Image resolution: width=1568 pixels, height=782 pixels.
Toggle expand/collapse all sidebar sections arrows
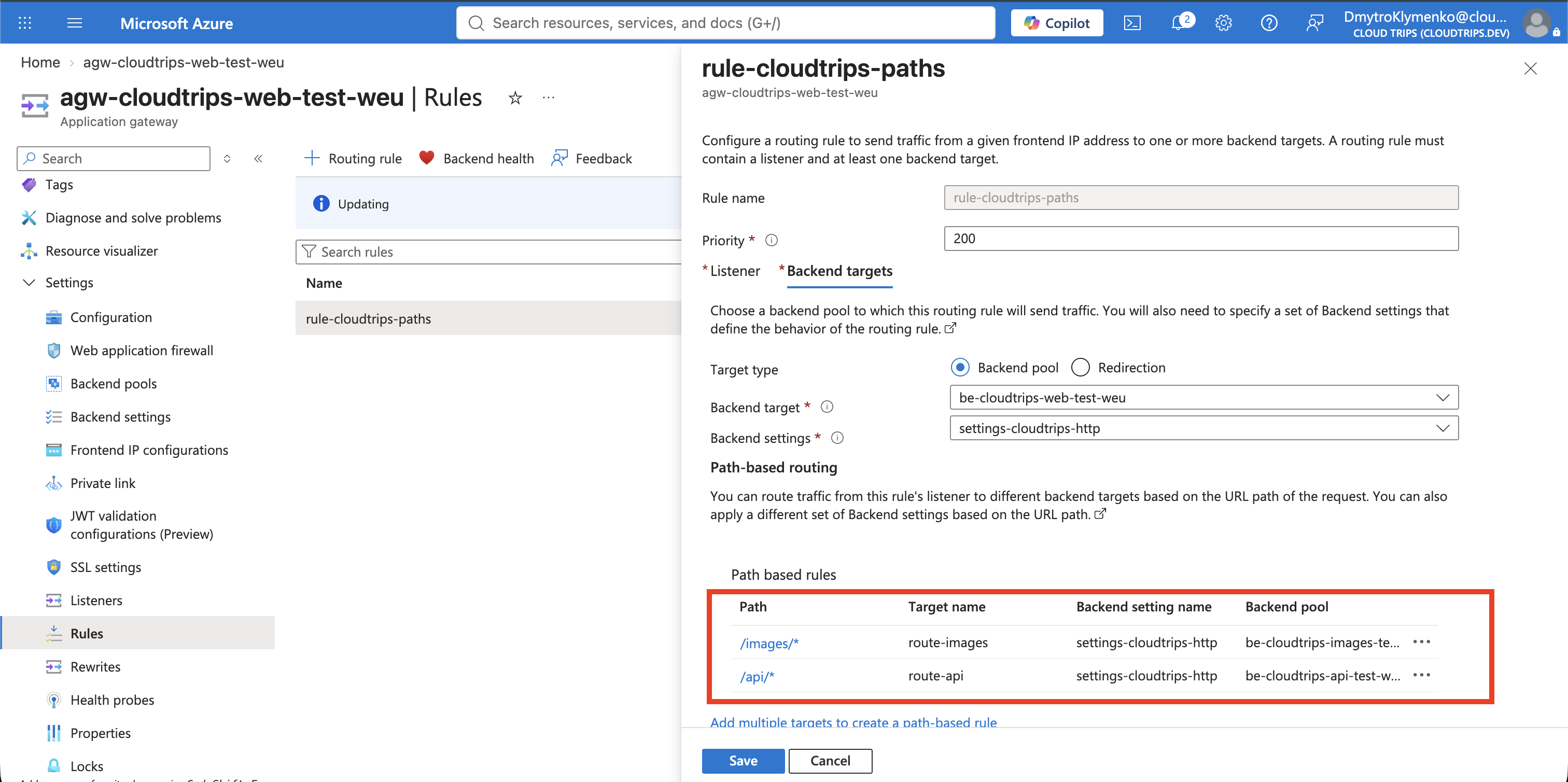[227, 159]
